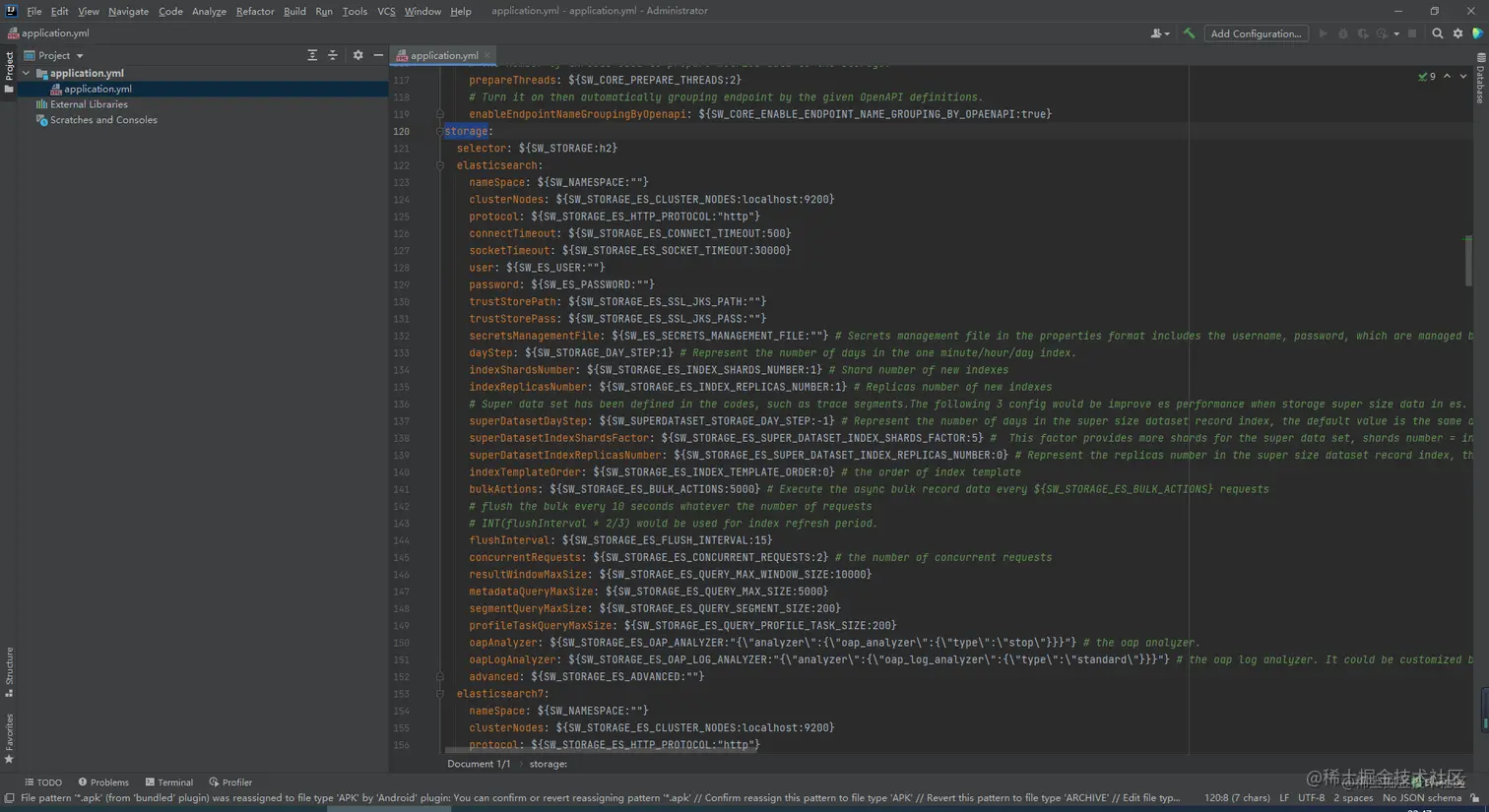Click fold marker at line 119
Image resolution: width=1489 pixels, height=812 pixels.
click(440, 114)
